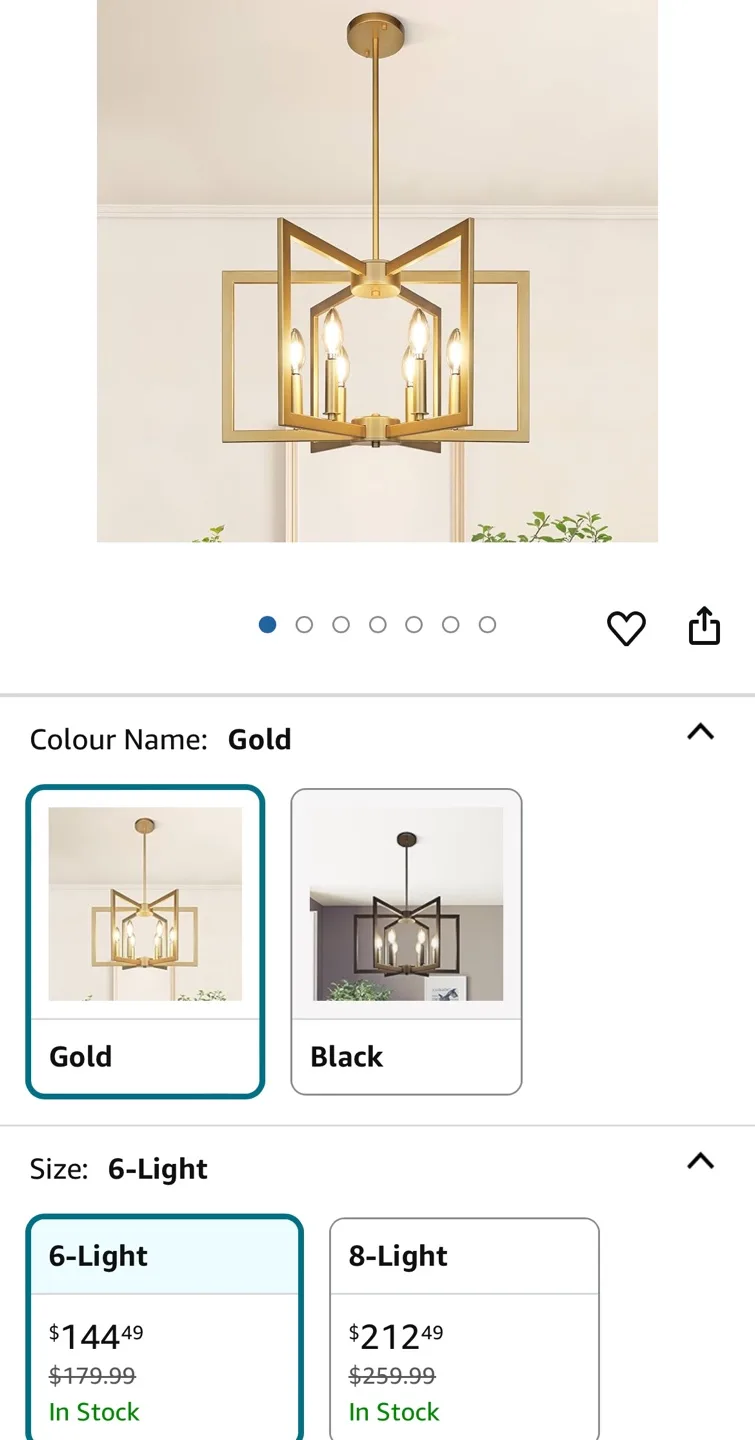Click the Gold label under the selected swatch

79,1057
